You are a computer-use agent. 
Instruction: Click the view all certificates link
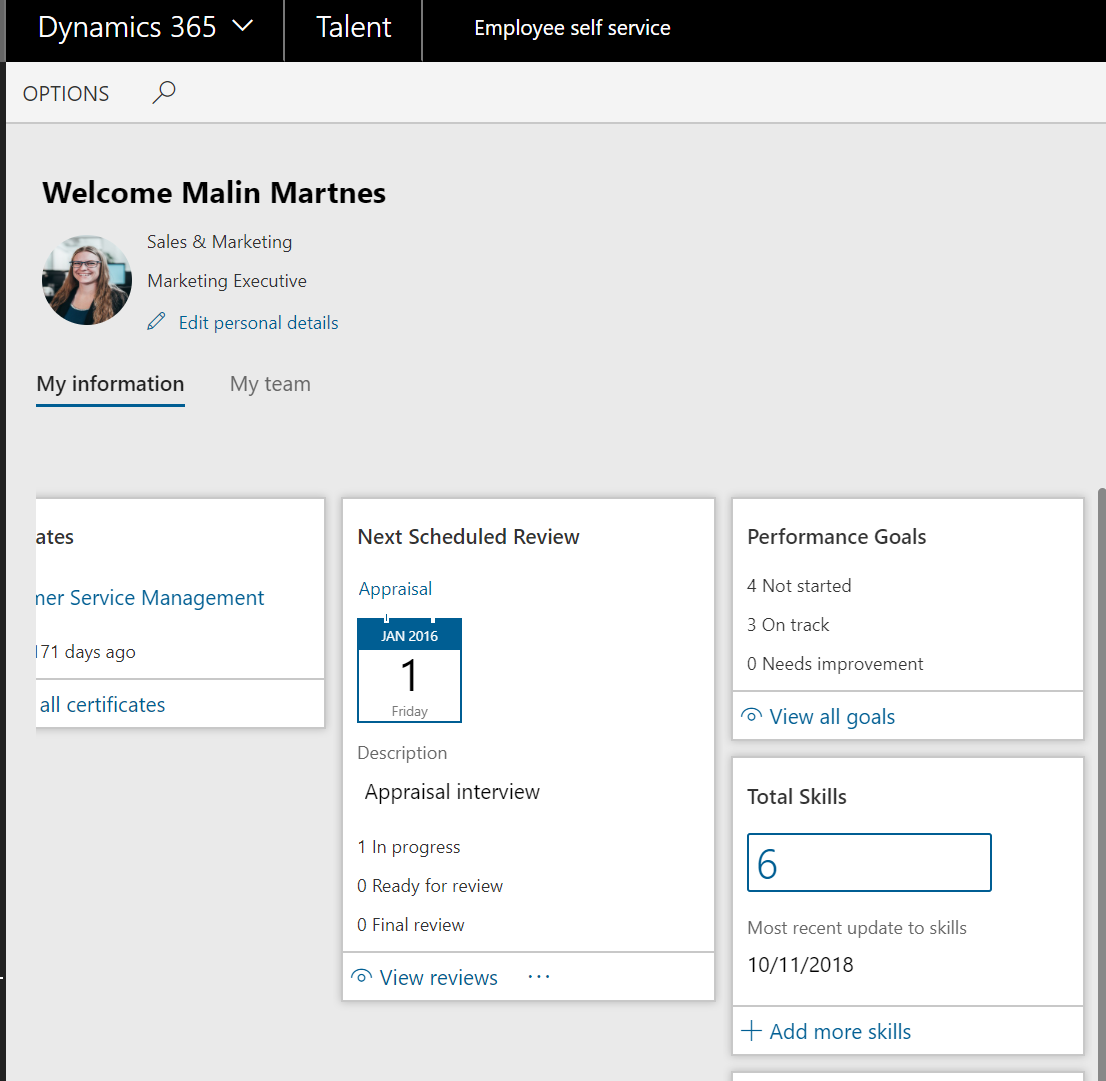tap(102, 705)
